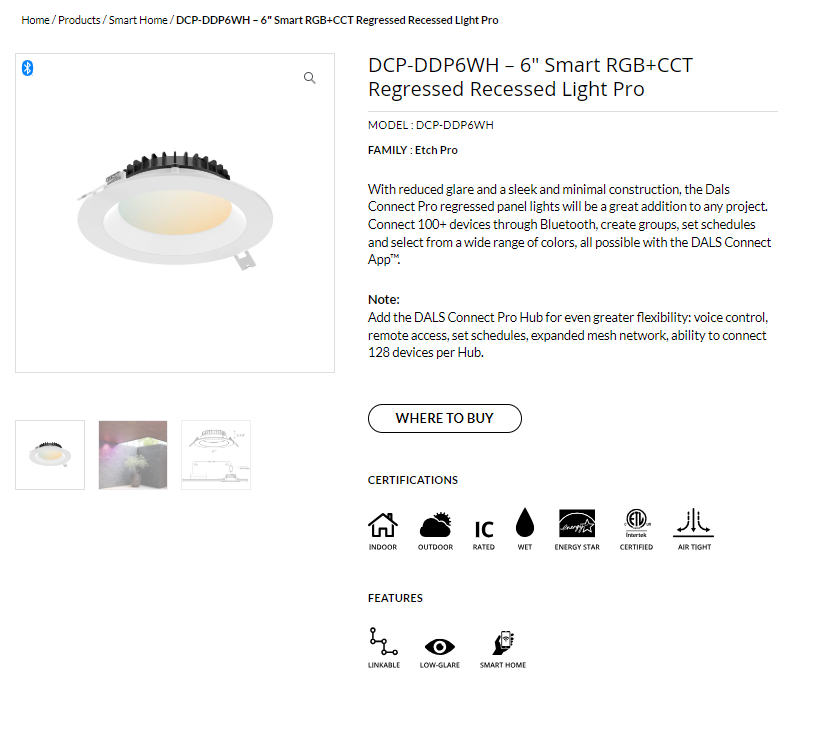The width and height of the screenshot is (823, 742).
Task: Click the Indoor house certification icon
Action: [x=383, y=525]
